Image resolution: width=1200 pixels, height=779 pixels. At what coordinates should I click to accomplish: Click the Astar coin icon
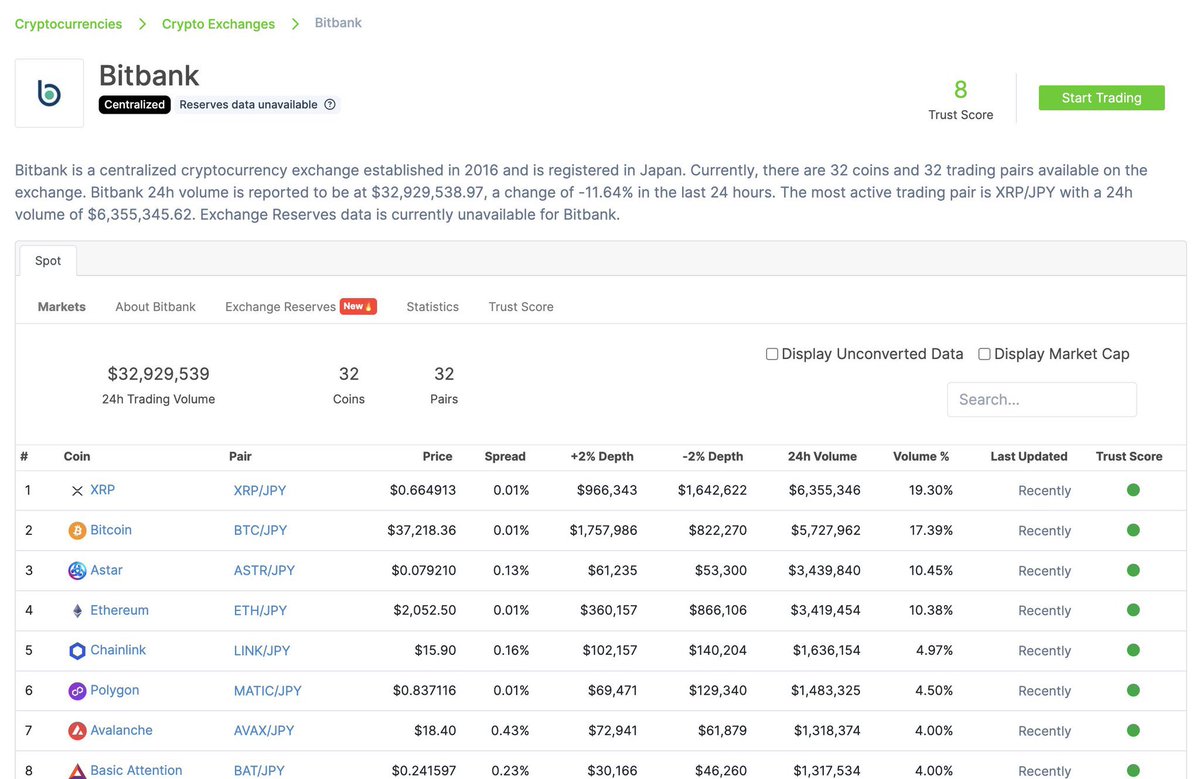tap(77, 571)
